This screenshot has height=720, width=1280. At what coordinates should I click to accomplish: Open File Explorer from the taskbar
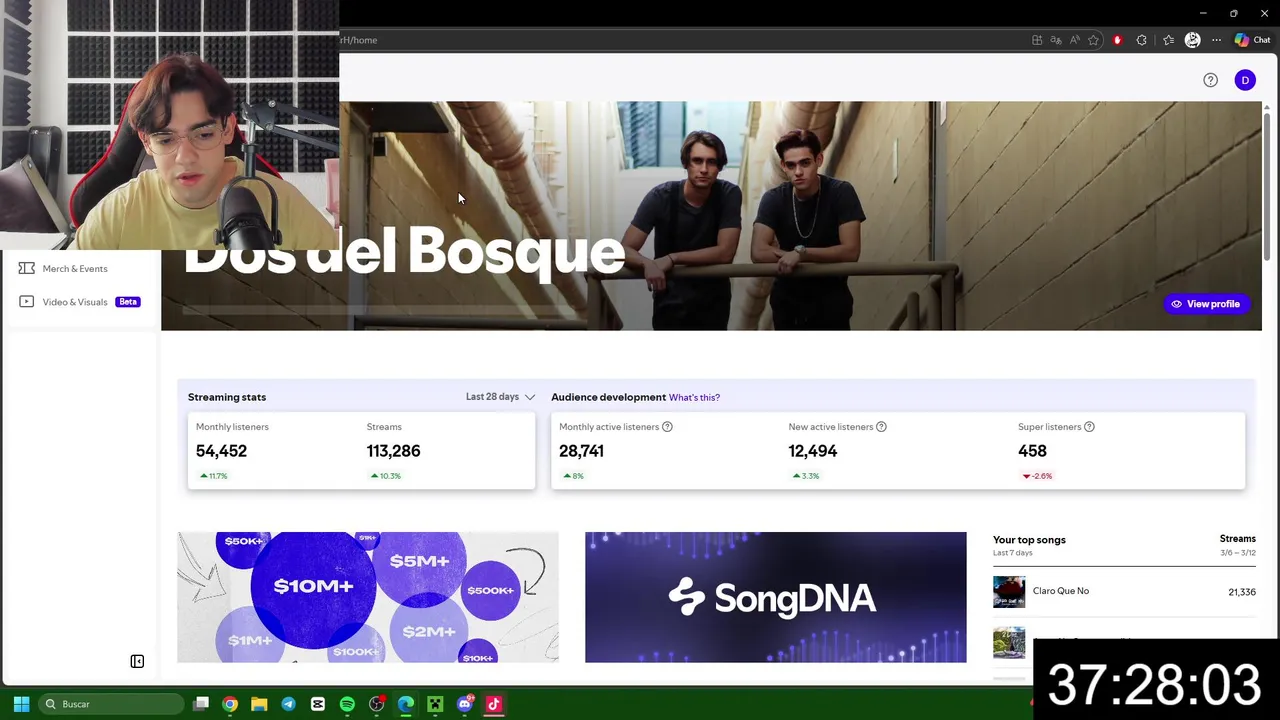coord(259,704)
